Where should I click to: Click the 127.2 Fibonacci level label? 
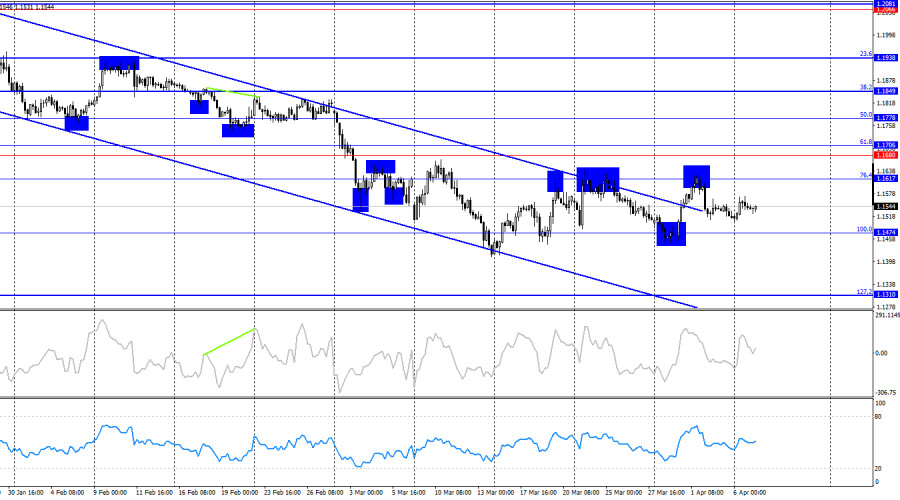click(864, 292)
